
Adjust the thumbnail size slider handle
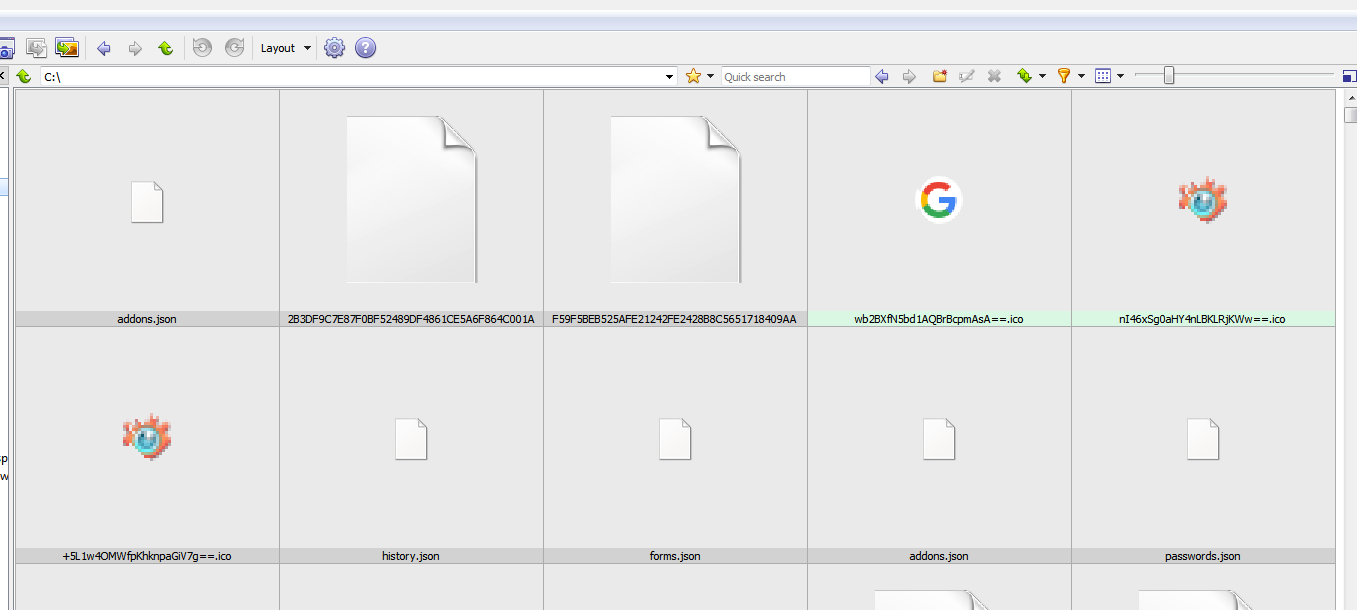(1169, 76)
